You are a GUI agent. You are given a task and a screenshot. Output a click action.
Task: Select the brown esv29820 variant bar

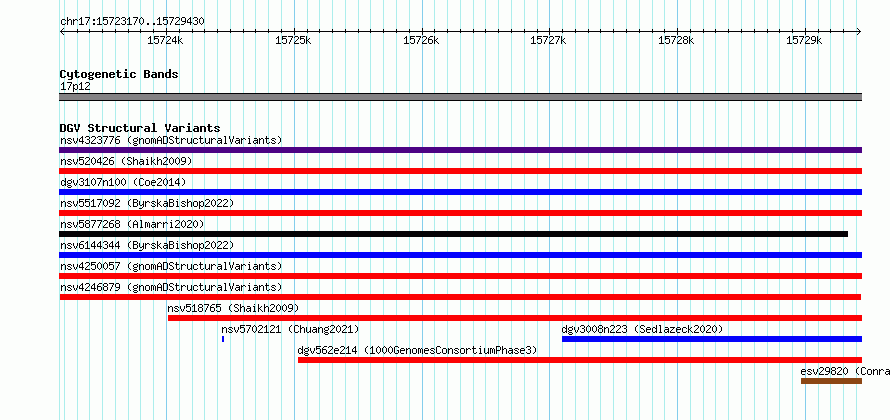[x=832, y=381]
